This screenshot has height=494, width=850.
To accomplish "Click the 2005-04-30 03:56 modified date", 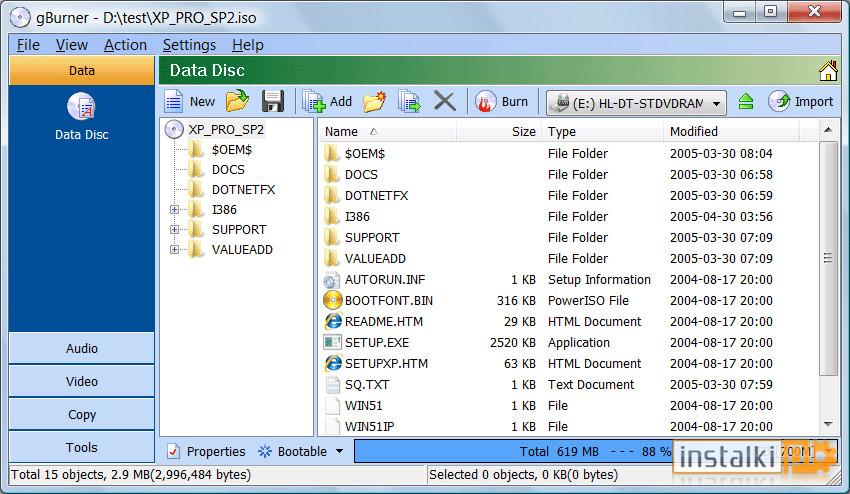I will pos(721,216).
